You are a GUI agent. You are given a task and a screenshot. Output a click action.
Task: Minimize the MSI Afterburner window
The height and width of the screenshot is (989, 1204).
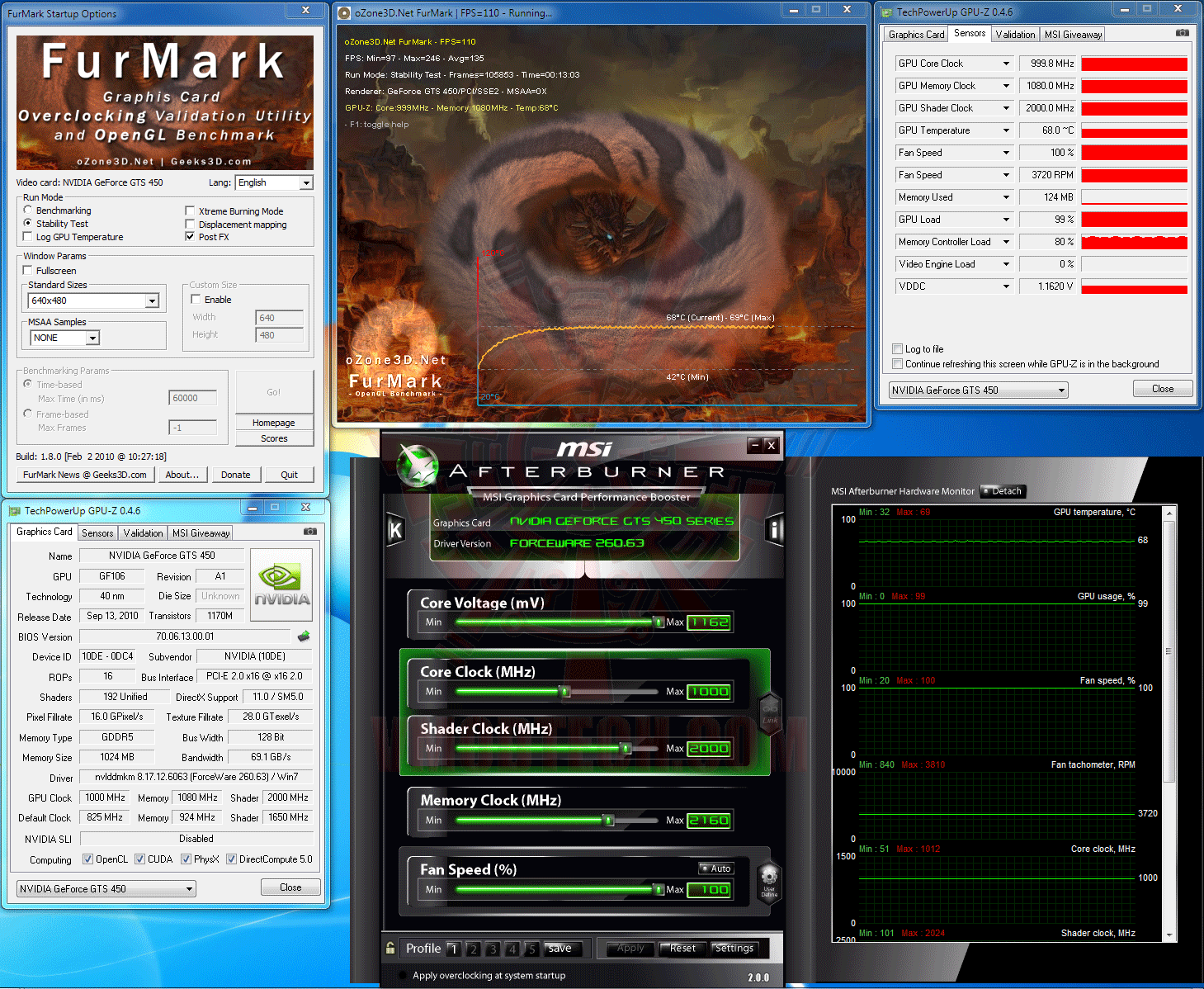pyautogui.click(x=754, y=445)
